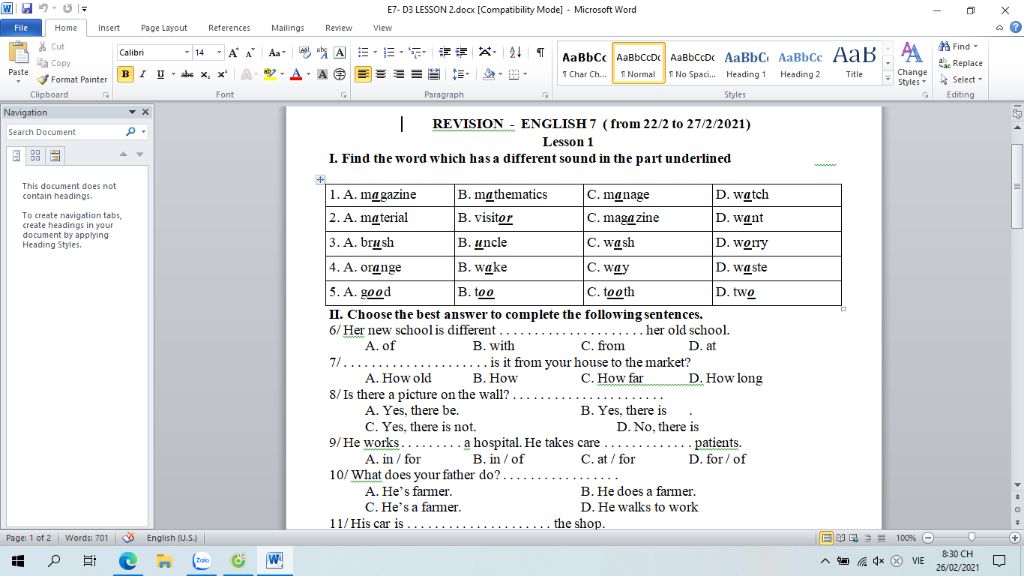Apply superscript formatting
Viewport: 1024px width, 576px height.
point(222,74)
